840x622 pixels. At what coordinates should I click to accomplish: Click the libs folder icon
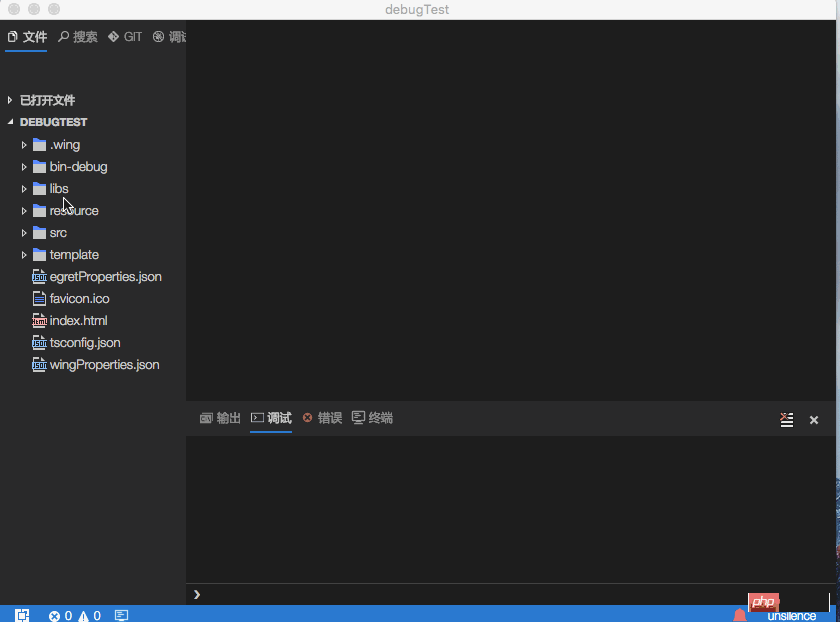click(x=39, y=189)
